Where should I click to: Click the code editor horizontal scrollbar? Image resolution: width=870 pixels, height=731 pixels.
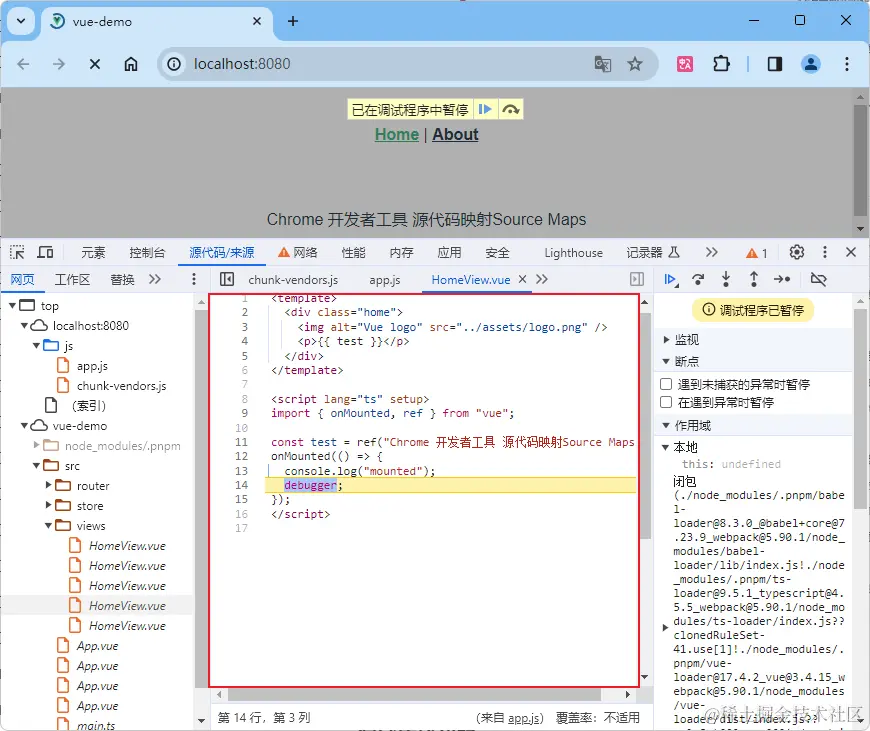pyautogui.click(x=414, y=694)
